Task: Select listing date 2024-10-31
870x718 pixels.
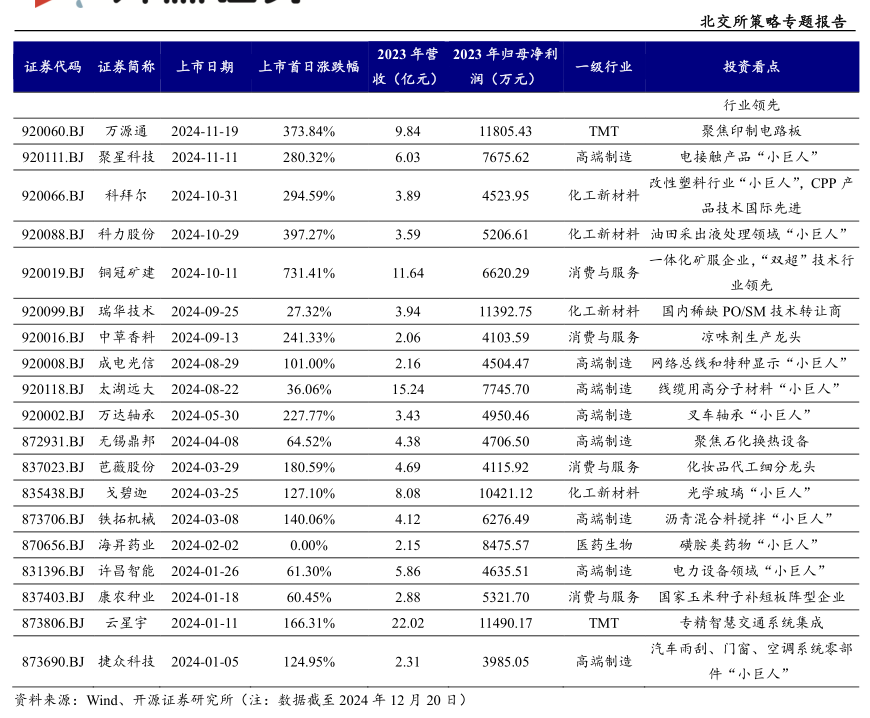Action: pos(205,196)
